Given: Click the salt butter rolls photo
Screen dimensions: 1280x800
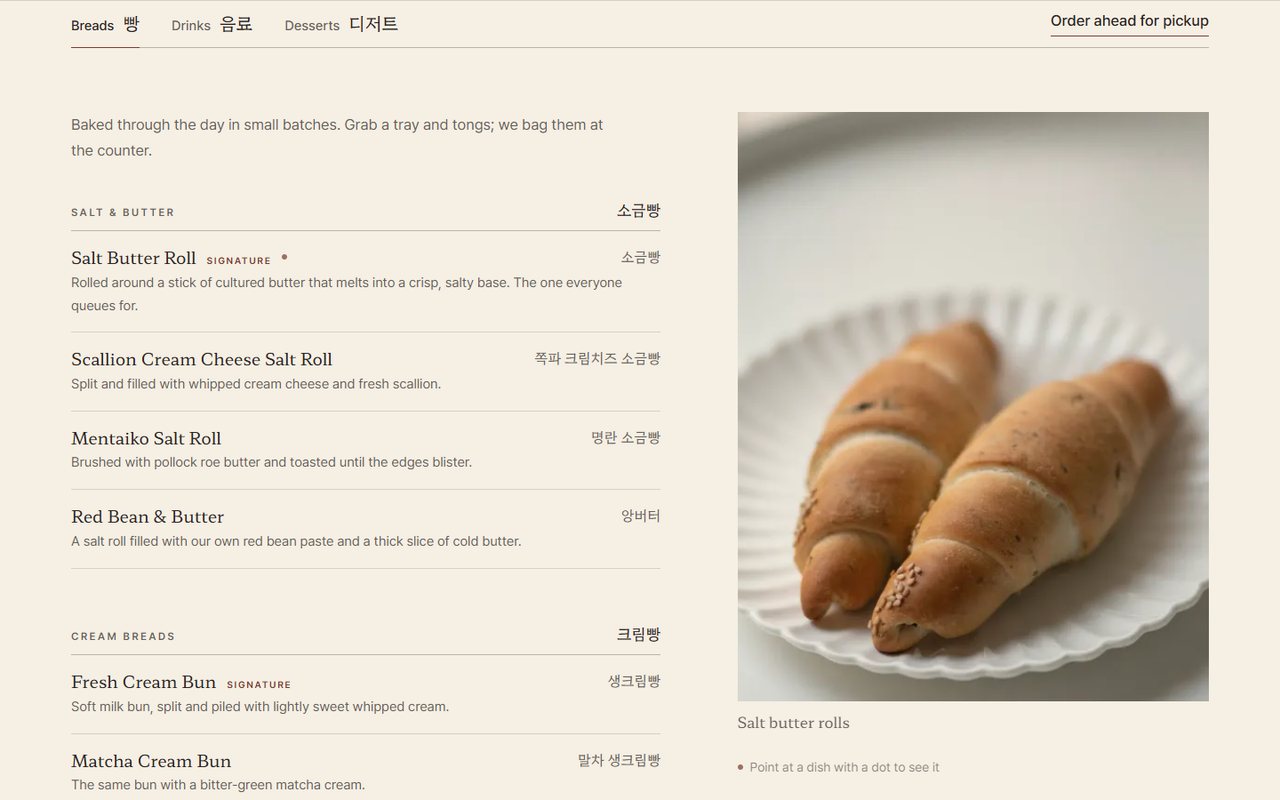Looking at the screenshot, I should [973, 406].
